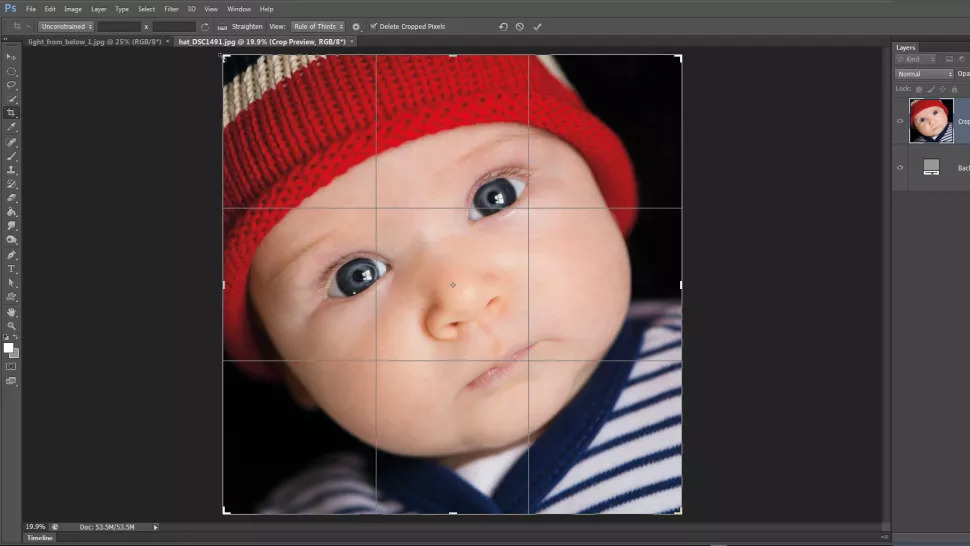Open the Unconstrained aspect ratio dropdown
Screen dimensions: 970x546
coord(66,27)
